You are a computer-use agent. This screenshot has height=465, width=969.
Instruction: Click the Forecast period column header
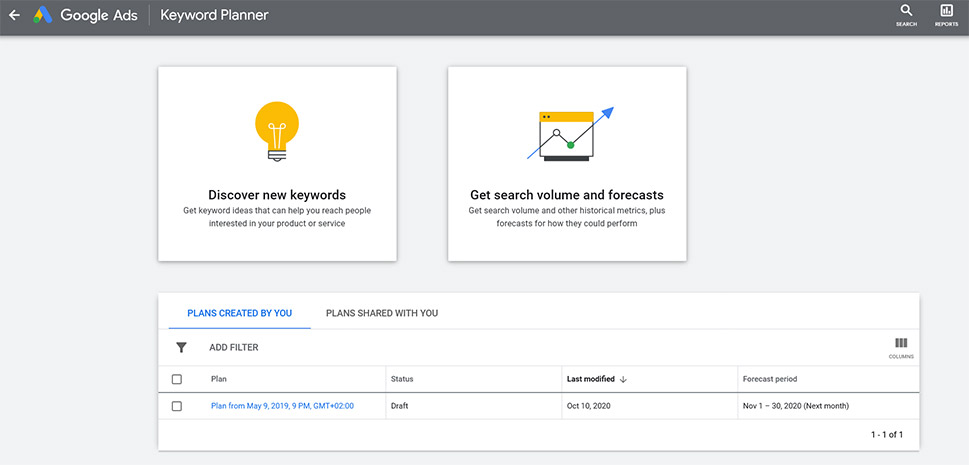769,379
